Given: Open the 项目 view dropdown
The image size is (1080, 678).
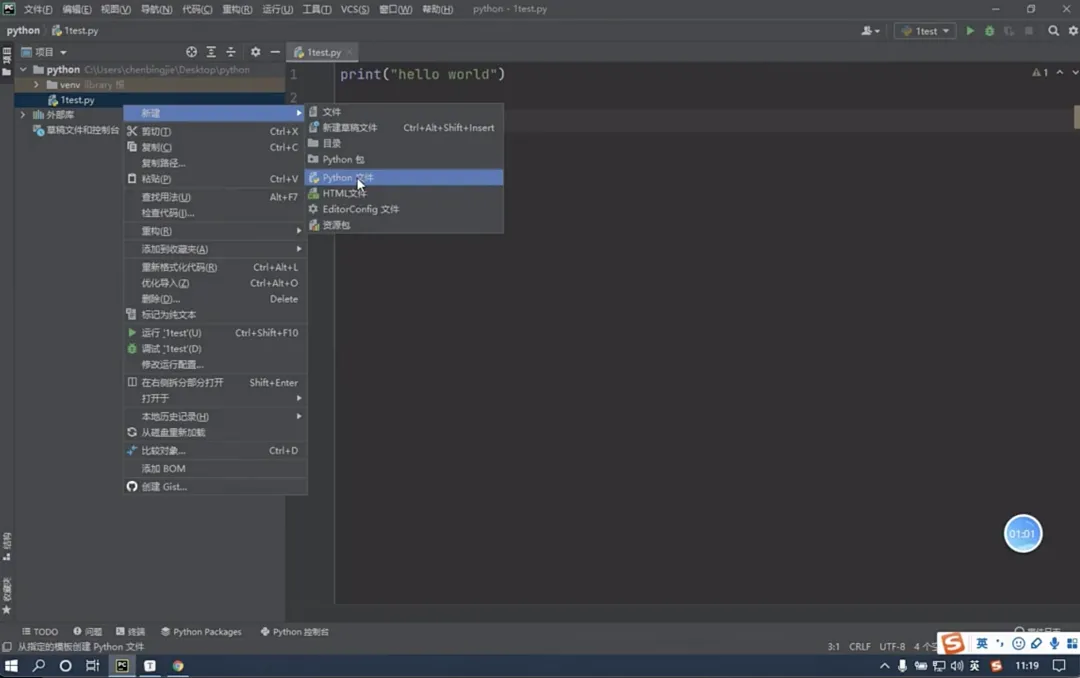Looking at the screenshot, I should coord(44,52).
